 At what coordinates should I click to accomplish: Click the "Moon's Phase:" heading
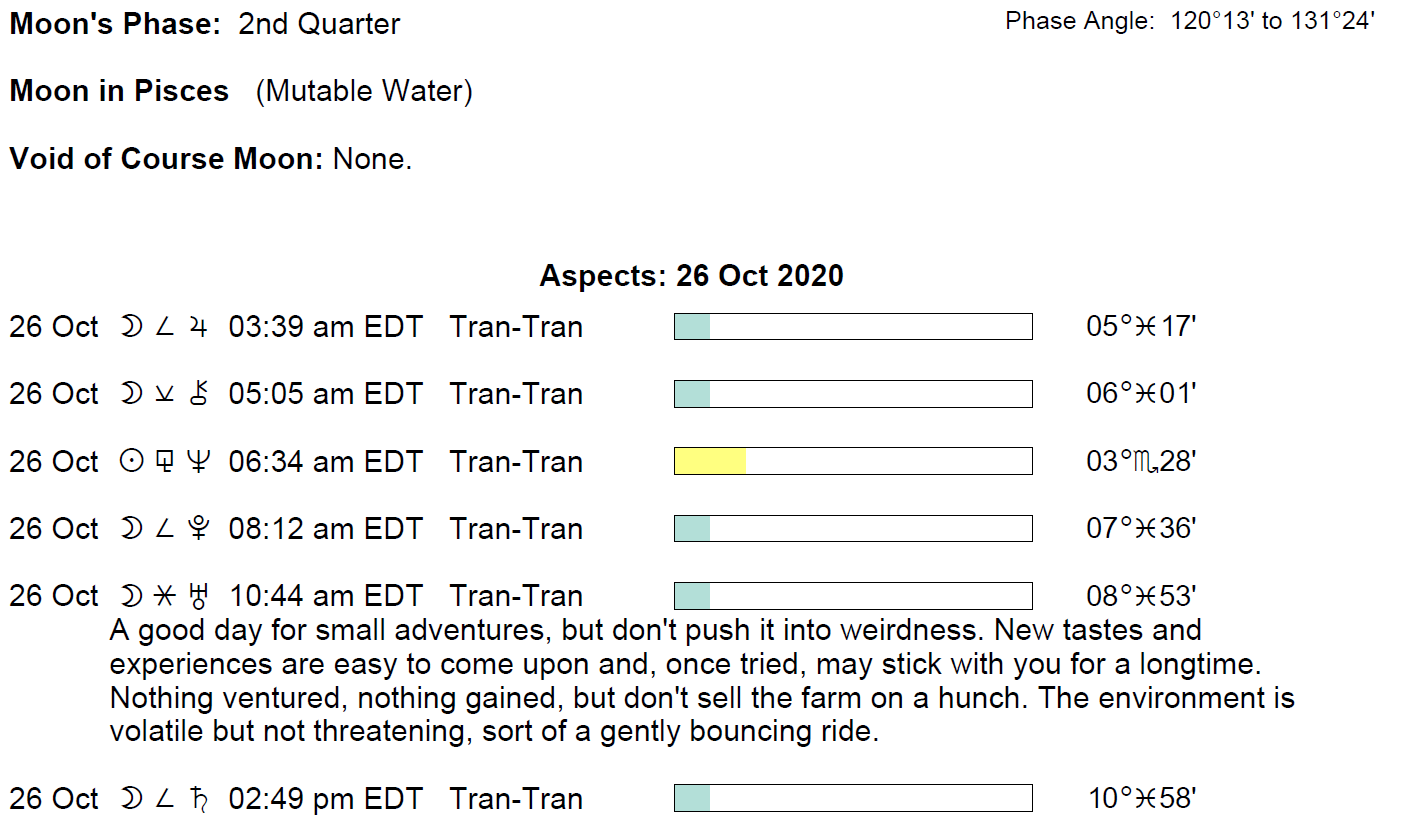[x=115, y=24]
